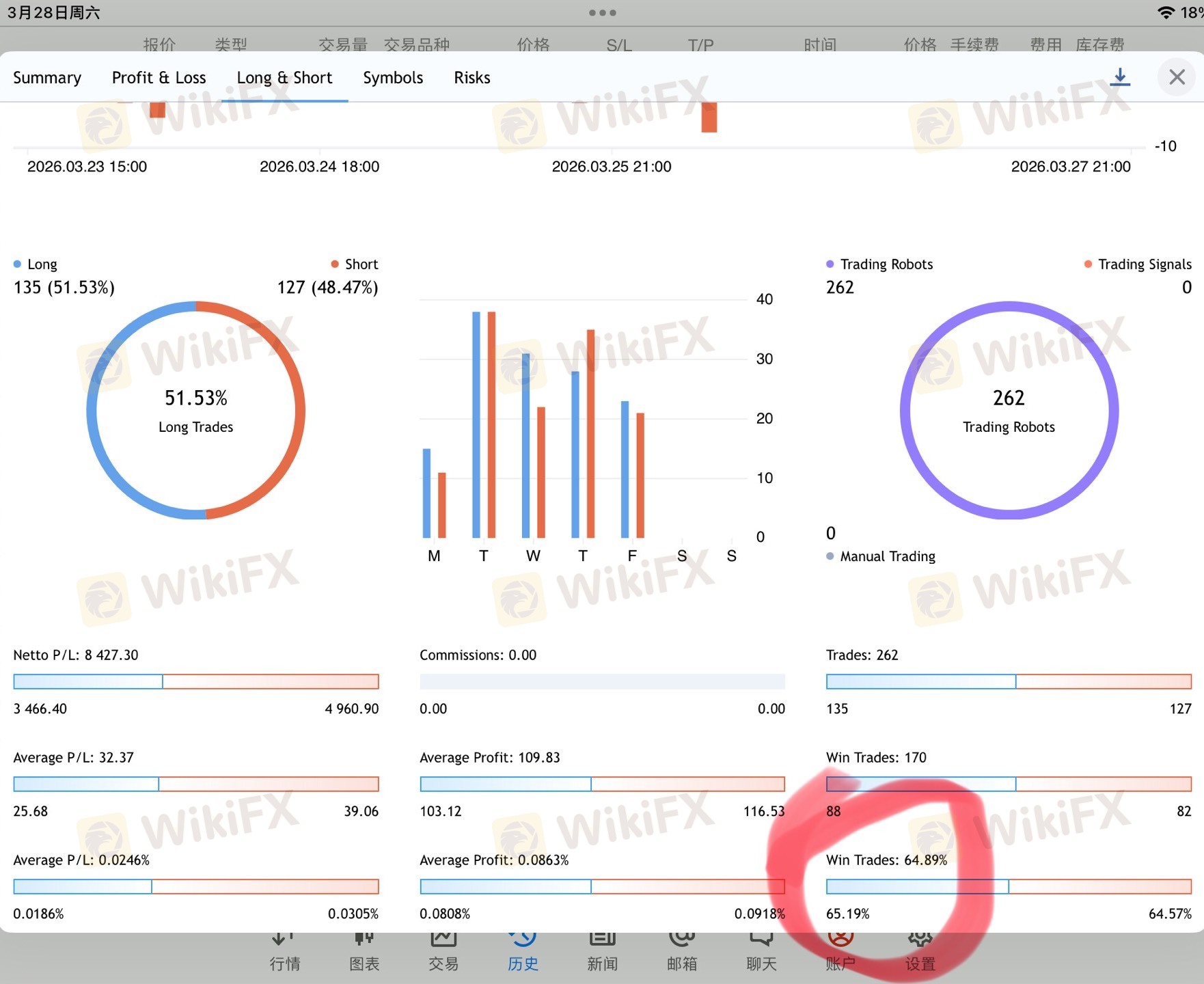Close the report panel
Screen dimensions: 1204x984
click(x=1177, y=77)
